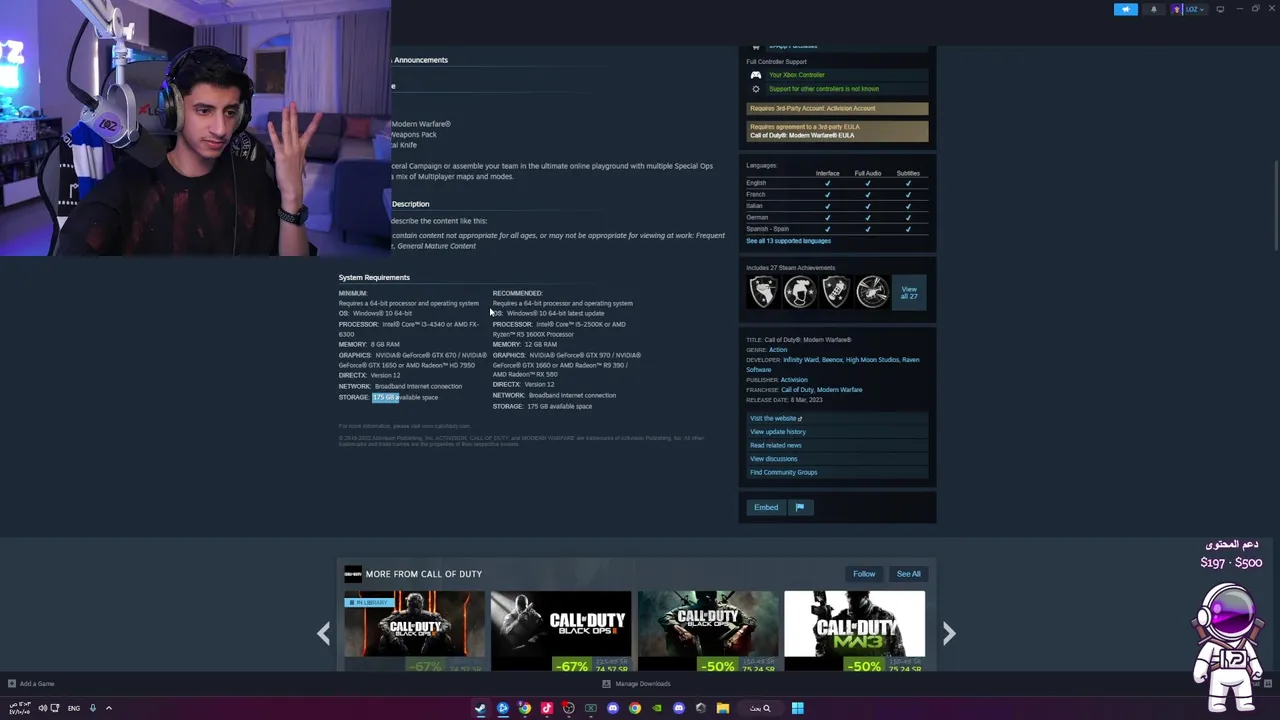Click the Embed button

[766, 507]
